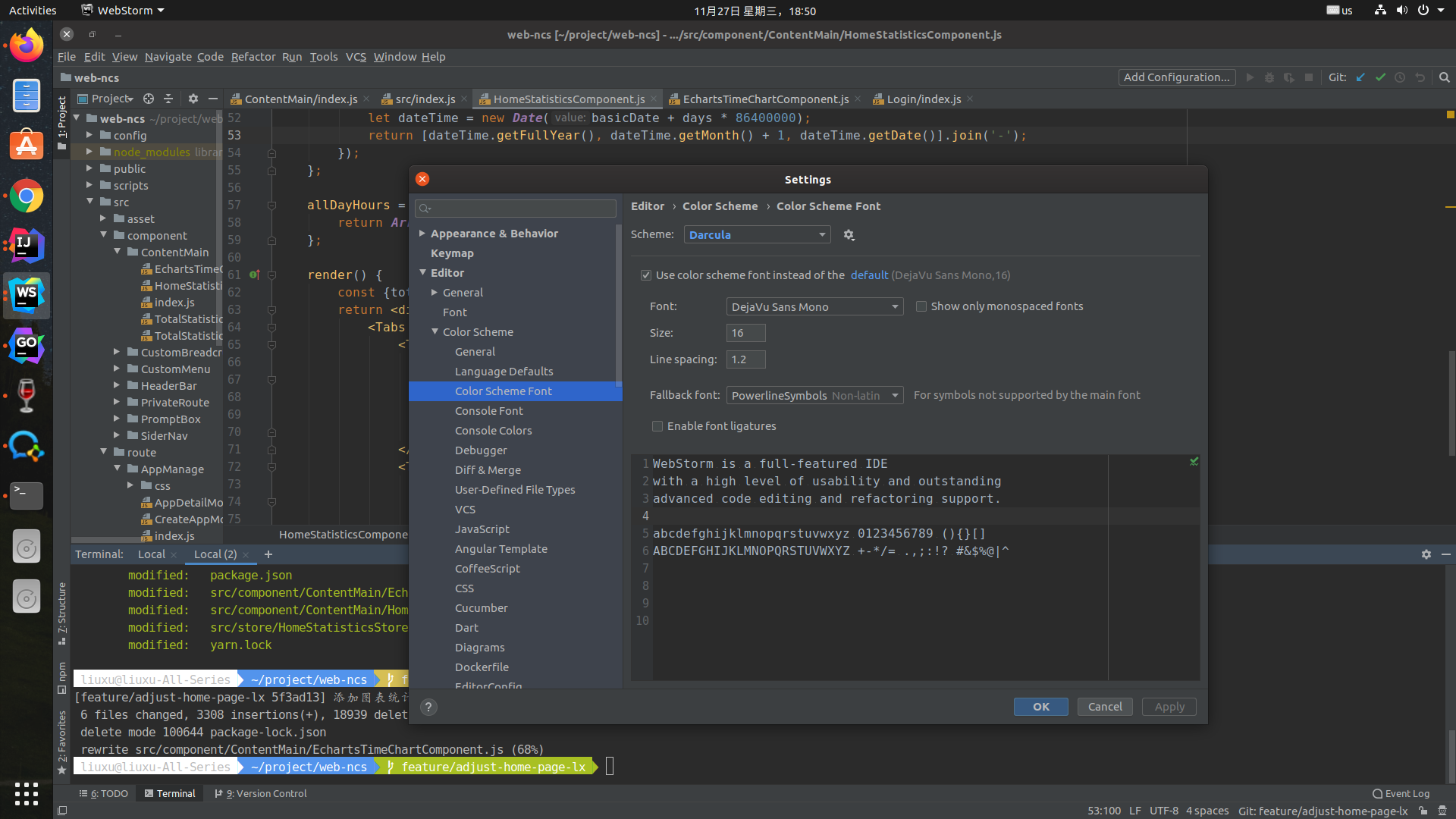The width and height of the screenshot is (1456, 819).
Task: Open Search Everywhere magnifier icon
Action: click(1444, 77)
